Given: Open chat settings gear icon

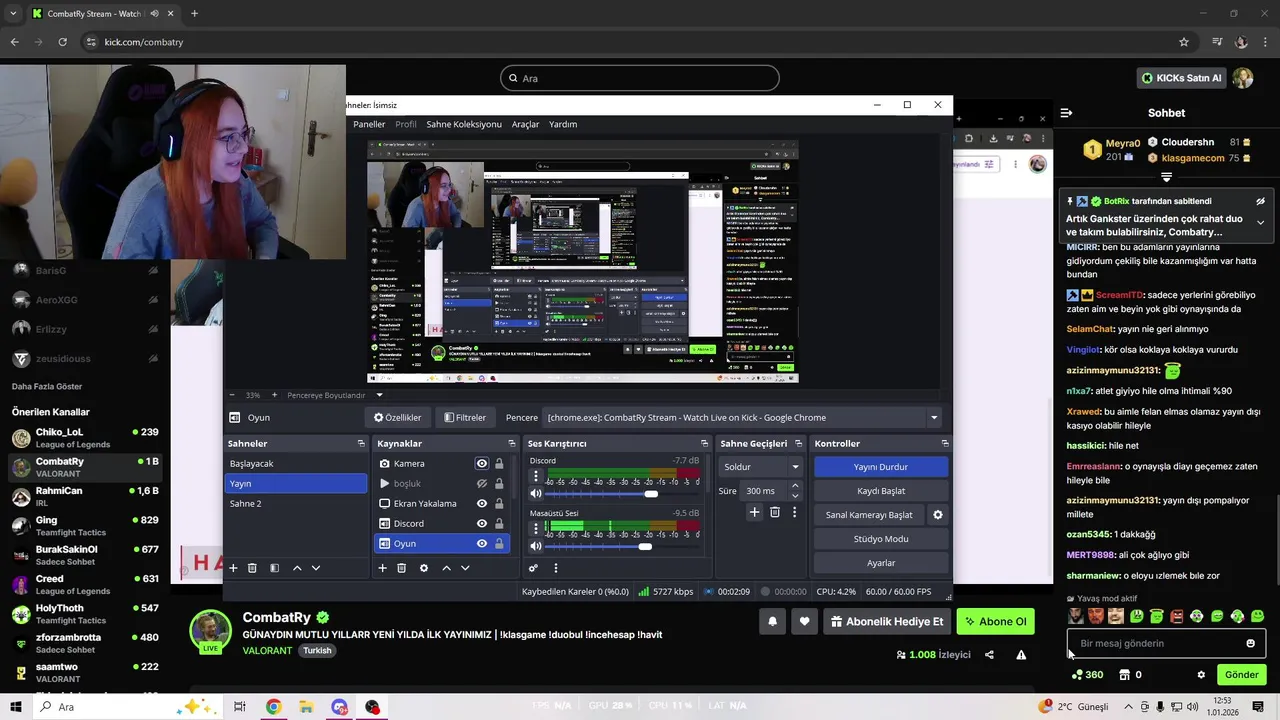Looking at the screenshot, I should [x=1201, y=675].
